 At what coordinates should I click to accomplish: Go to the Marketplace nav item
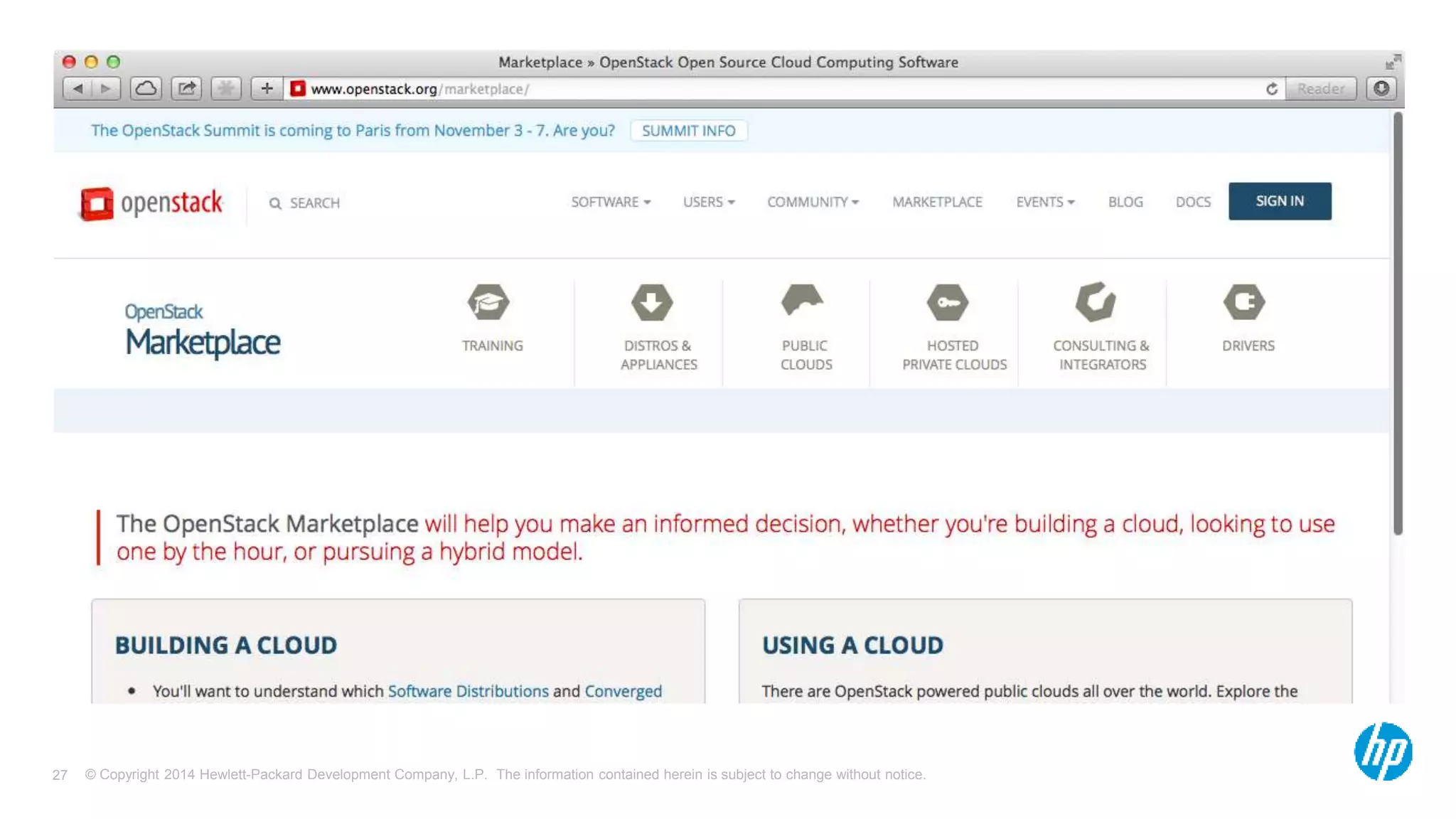pyautogui.click(x=937, y=202)
